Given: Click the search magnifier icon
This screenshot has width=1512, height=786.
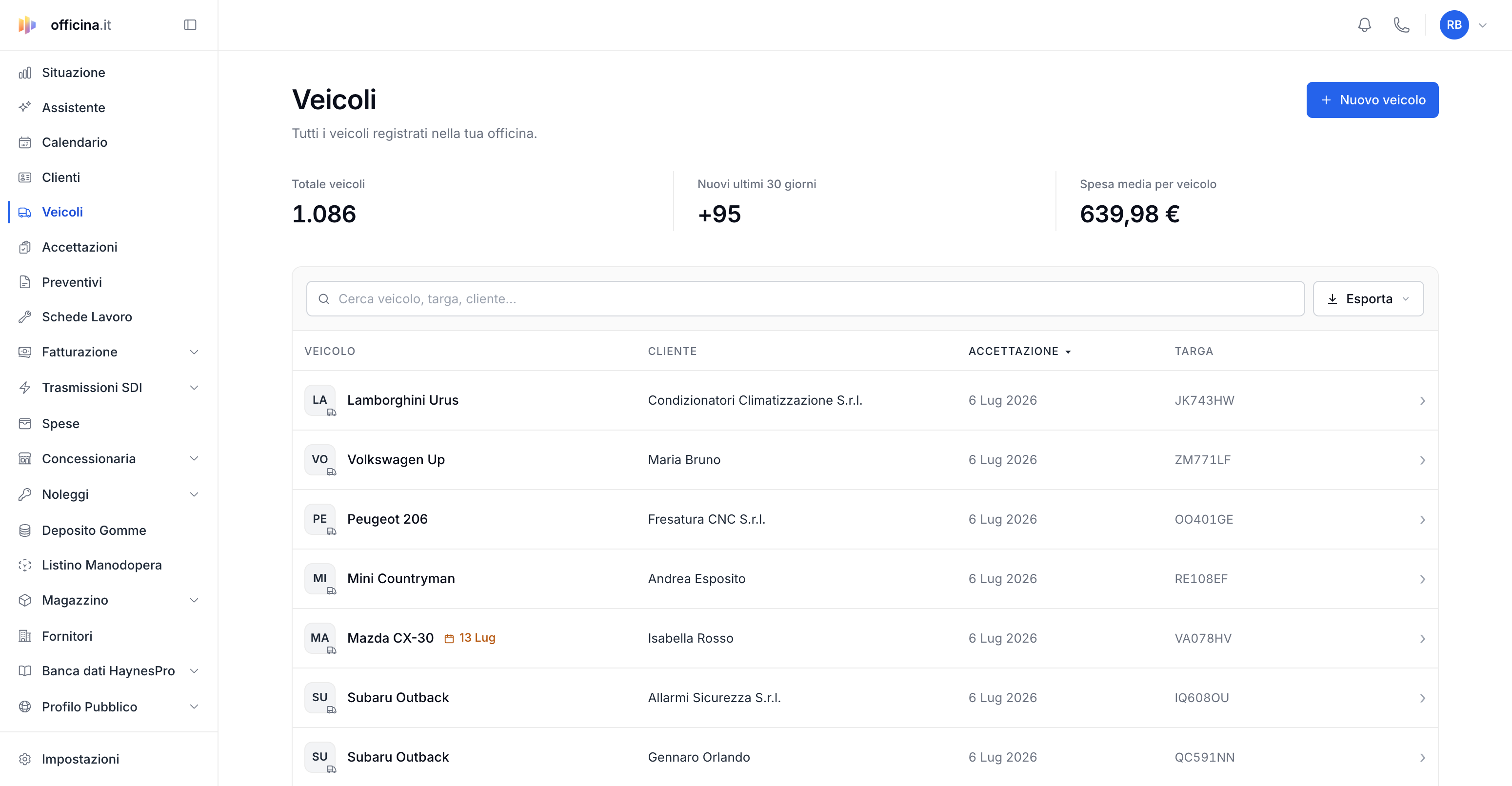Looking at the screenshot, I should click(x=323, y=298).
